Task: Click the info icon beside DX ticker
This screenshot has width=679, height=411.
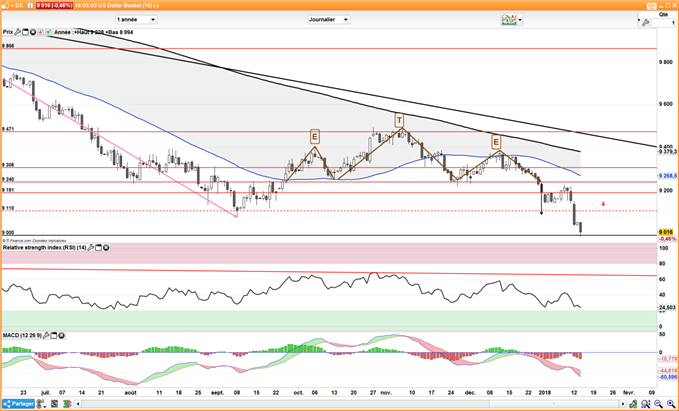Action: point(29,5)
